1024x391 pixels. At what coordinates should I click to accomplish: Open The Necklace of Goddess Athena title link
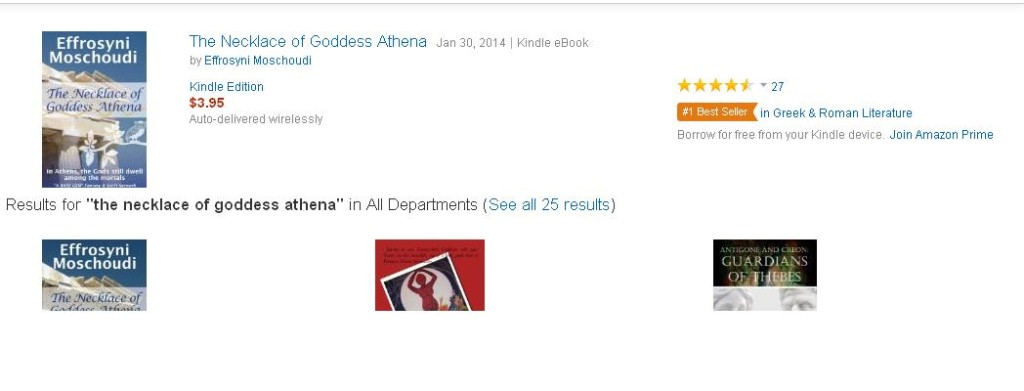[308, 42]
